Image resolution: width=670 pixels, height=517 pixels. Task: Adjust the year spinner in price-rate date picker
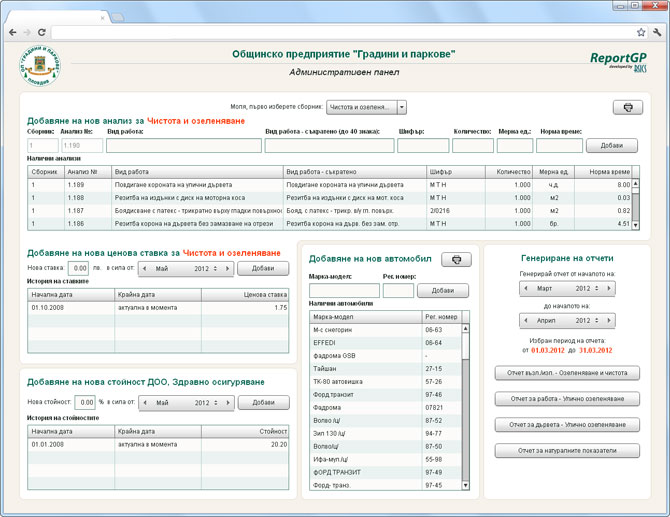[x=215, y=268]
